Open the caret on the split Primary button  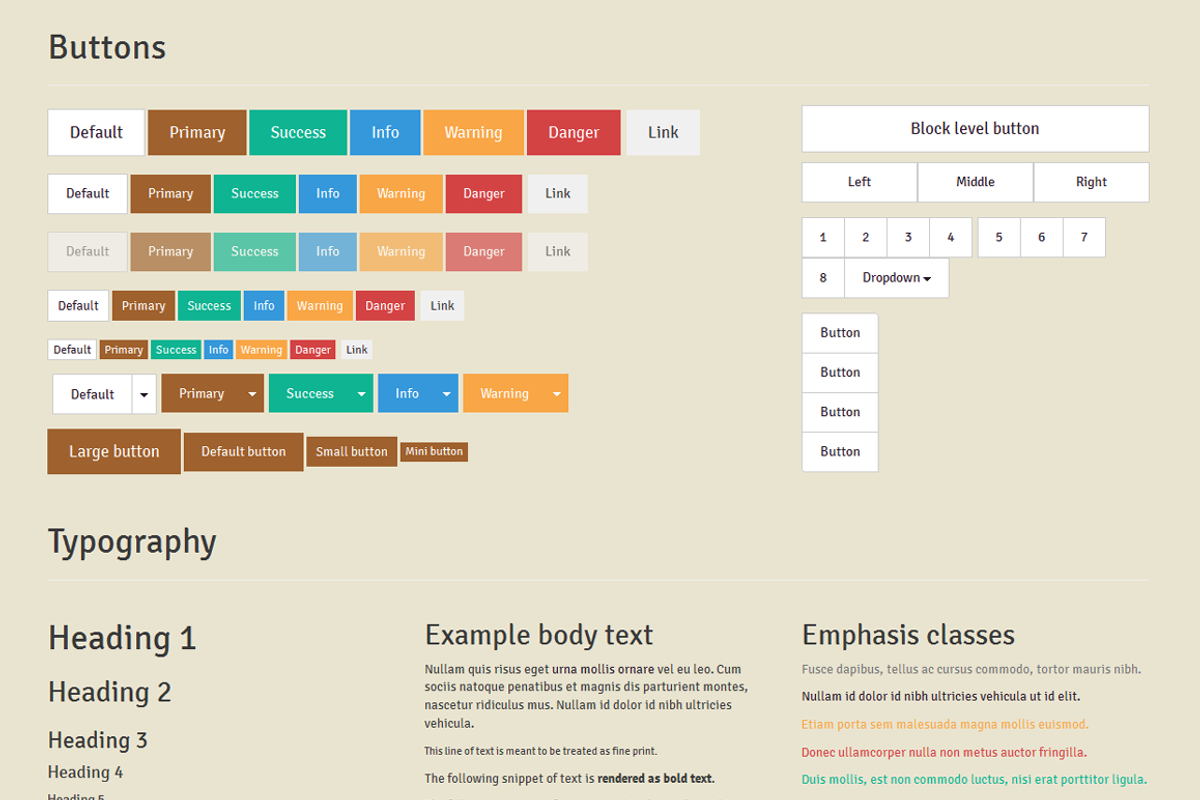(252, 394)
